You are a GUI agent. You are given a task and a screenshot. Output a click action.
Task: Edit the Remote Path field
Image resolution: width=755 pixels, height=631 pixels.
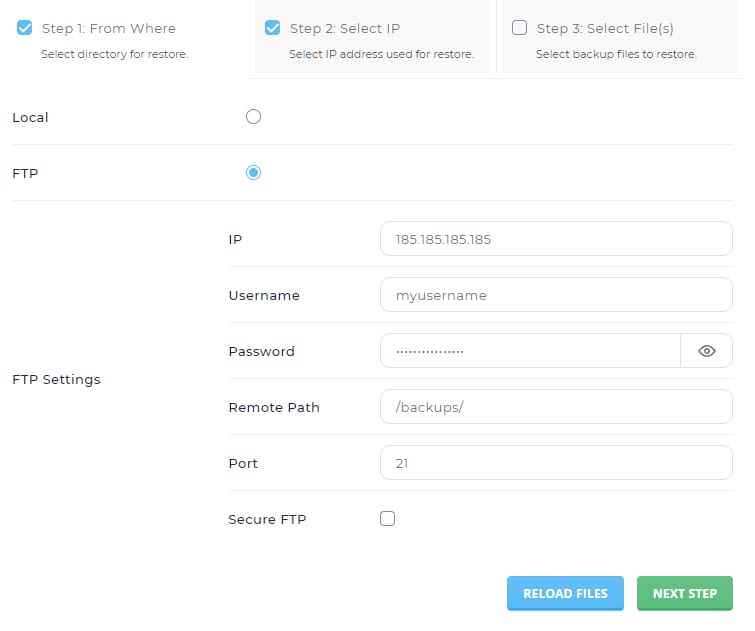click(x=556, y=408)
